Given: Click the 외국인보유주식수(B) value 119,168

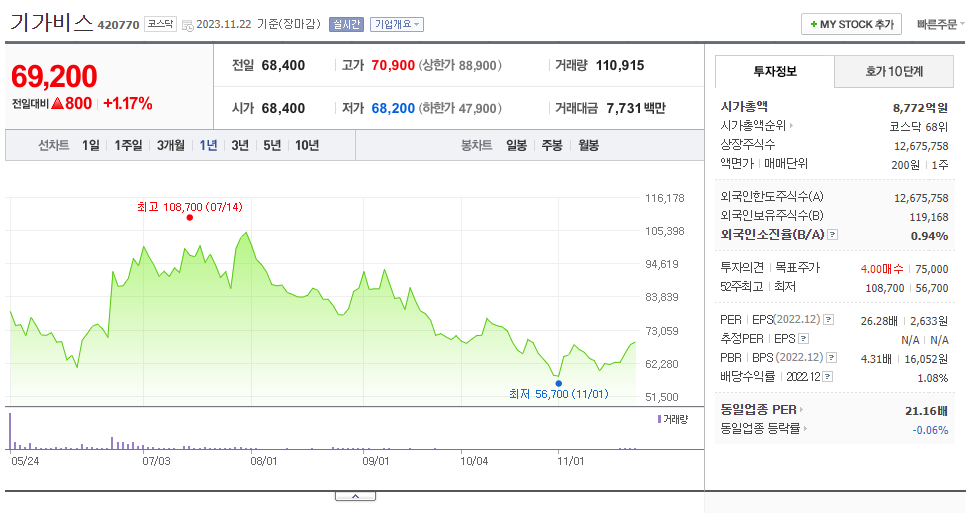Looking at the screenshot, I should pyautogui.click(x=929, y=217).
